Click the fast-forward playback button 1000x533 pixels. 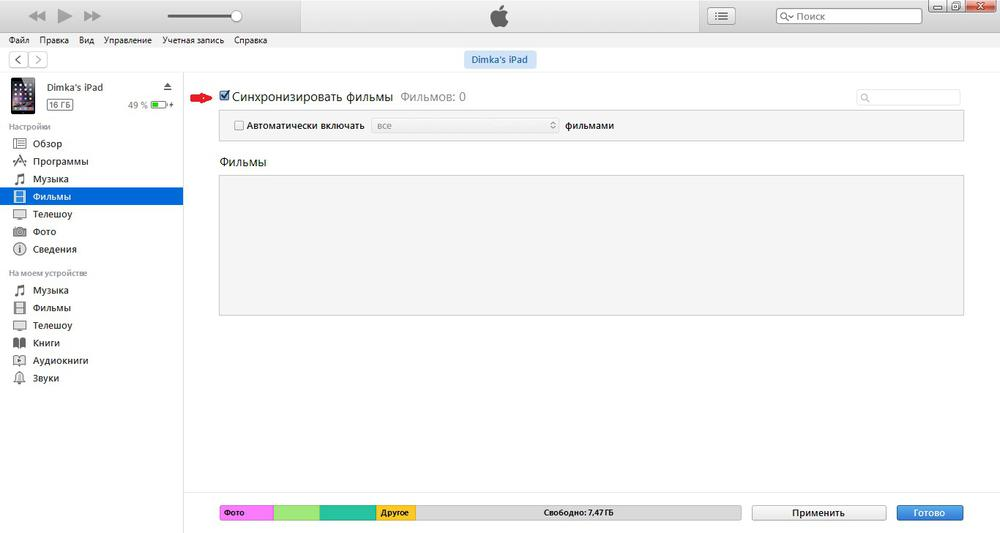[92, 16]
